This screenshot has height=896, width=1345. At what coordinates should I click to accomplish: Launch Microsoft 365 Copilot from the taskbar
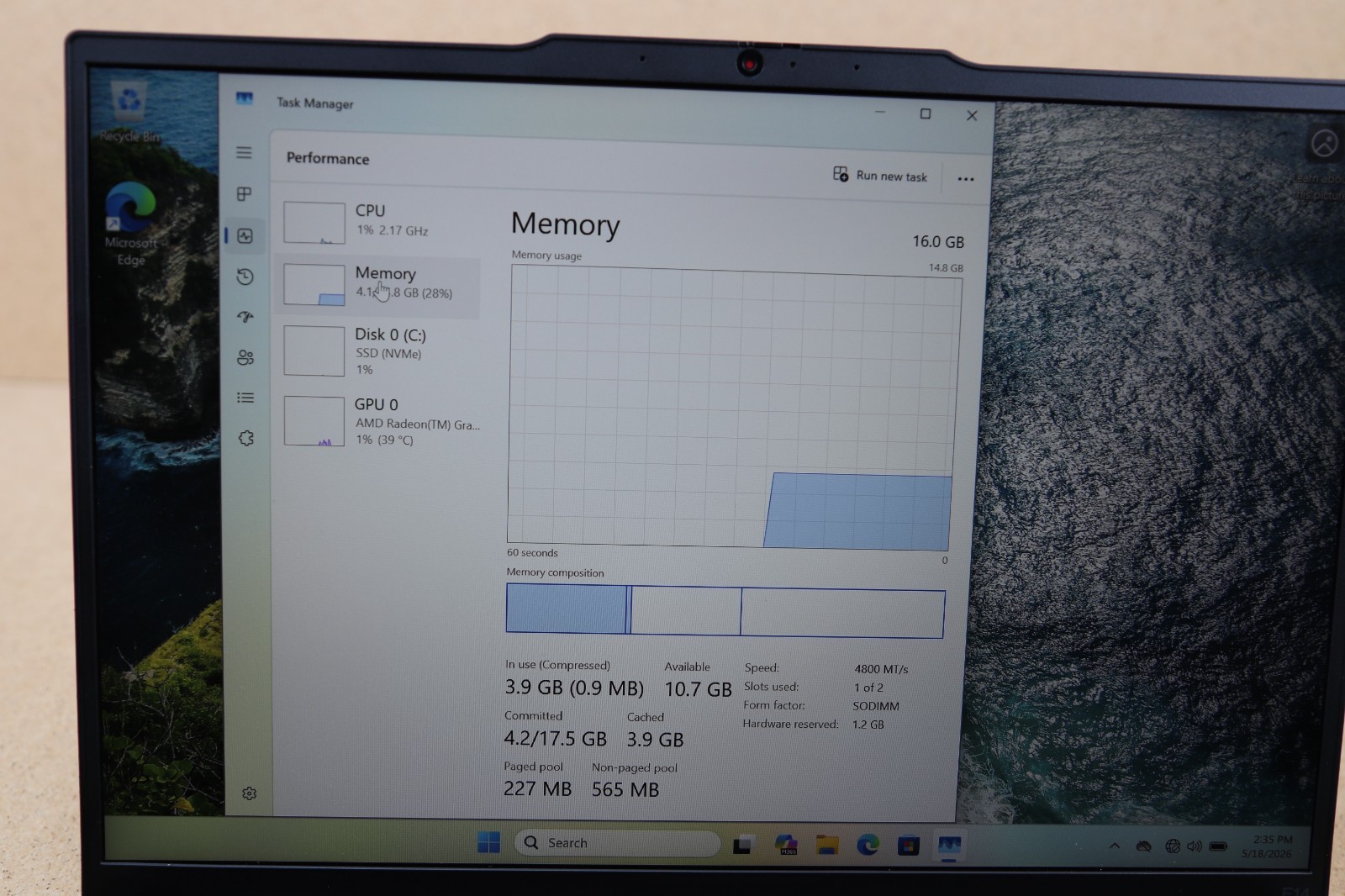coord(786,845)
